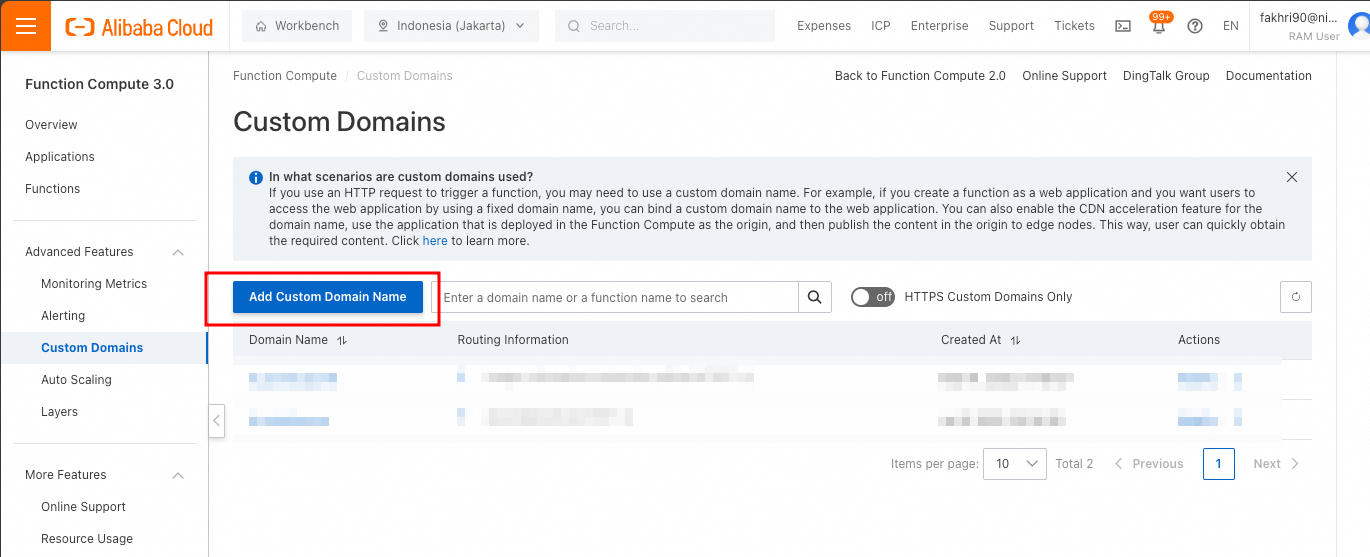Viewport: 1370px width, 557px height.
Task: Go to Overview in sidebar
Action: 51,125
